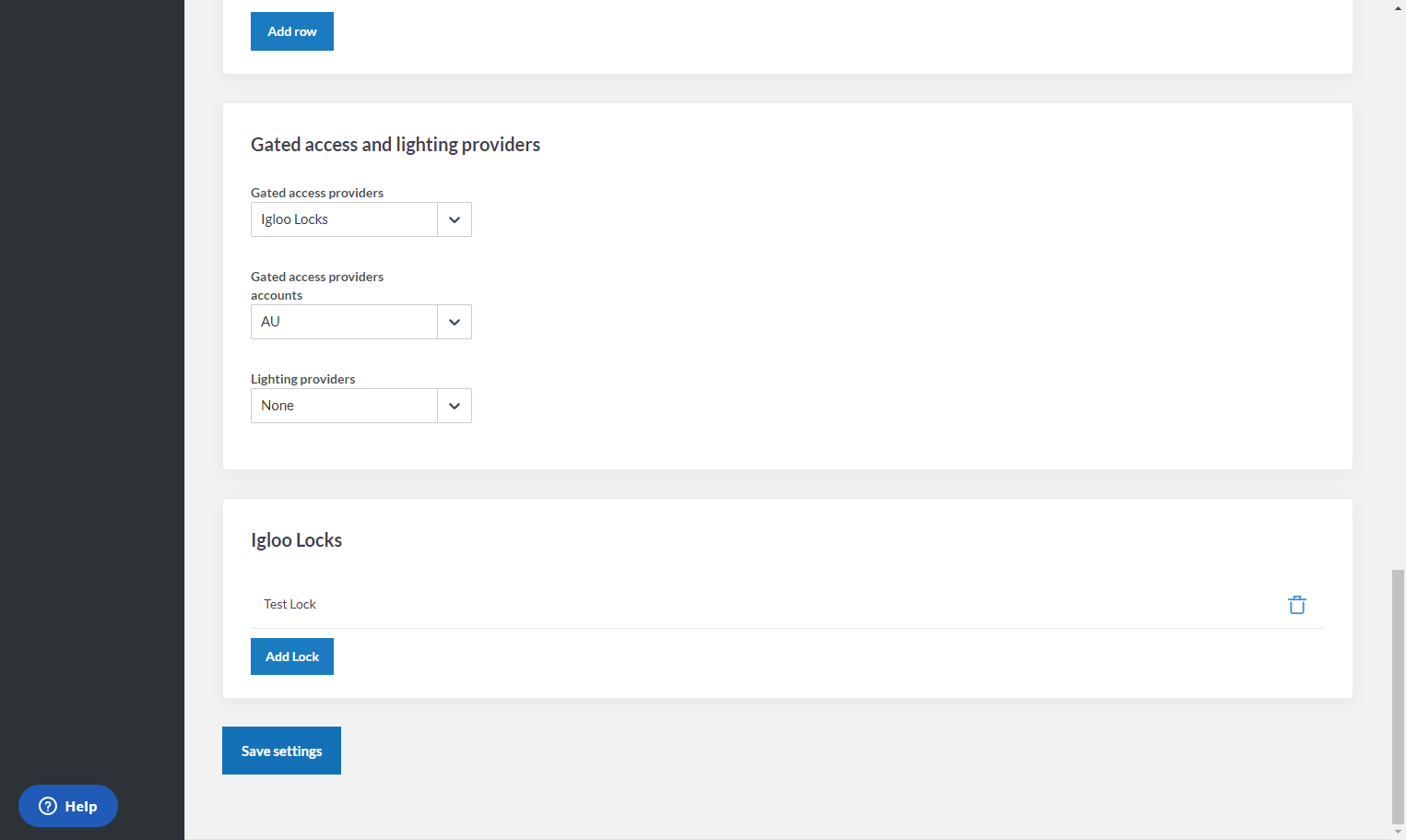Click the Igloo Locks section heading
The height and width of the screenshot is (840, 1406).
point(296,540)
